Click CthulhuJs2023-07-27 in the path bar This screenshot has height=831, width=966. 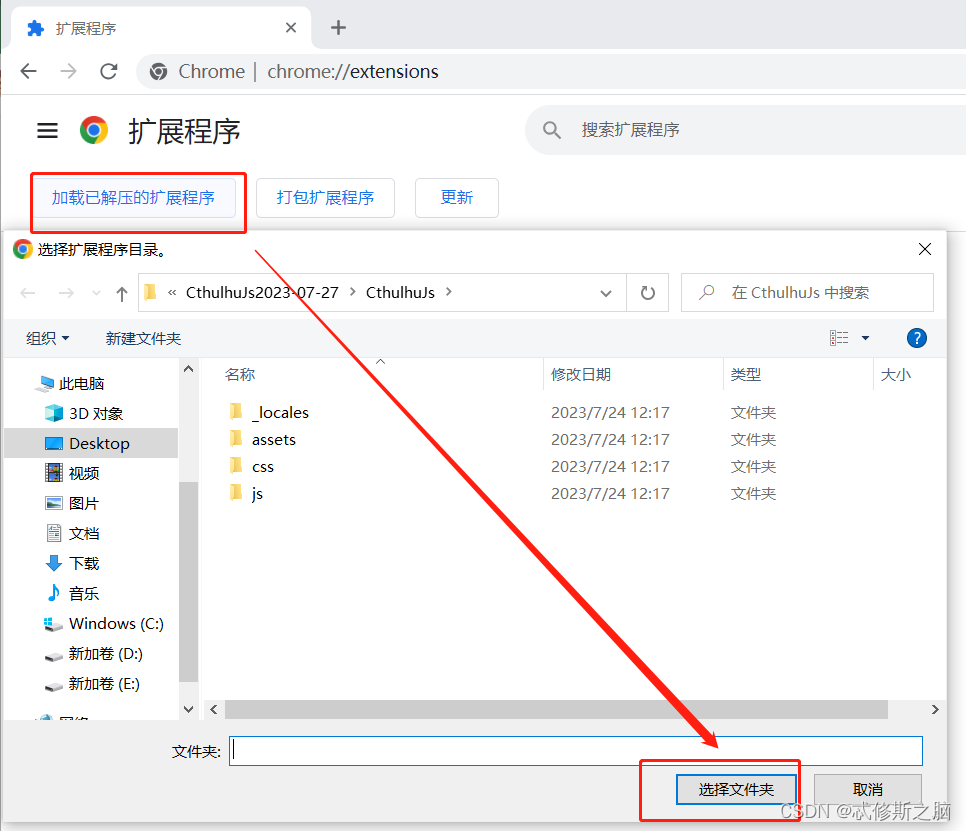pos(262,293)
